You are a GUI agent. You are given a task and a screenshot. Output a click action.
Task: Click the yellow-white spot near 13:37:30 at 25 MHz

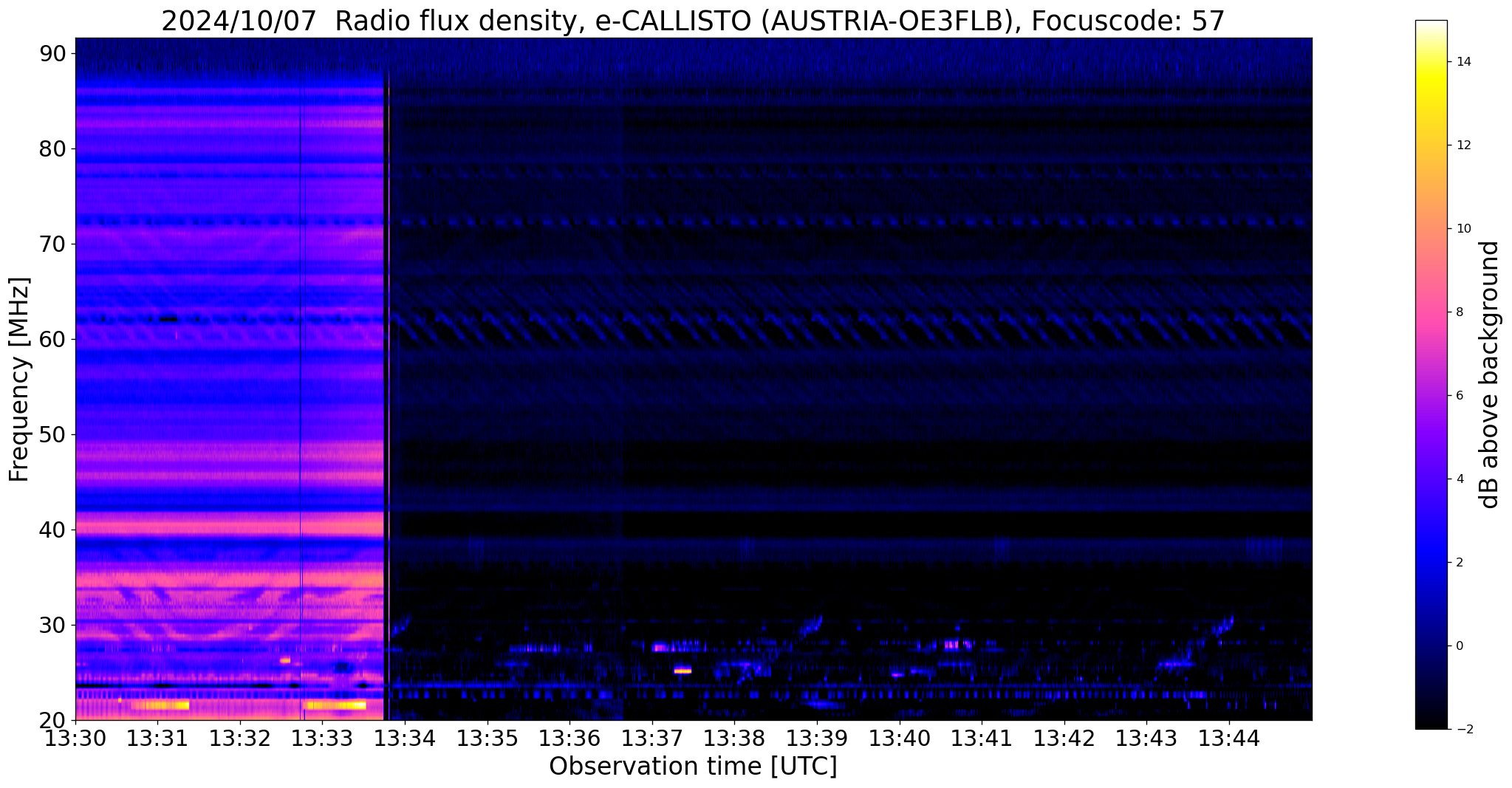coord(683,671)
